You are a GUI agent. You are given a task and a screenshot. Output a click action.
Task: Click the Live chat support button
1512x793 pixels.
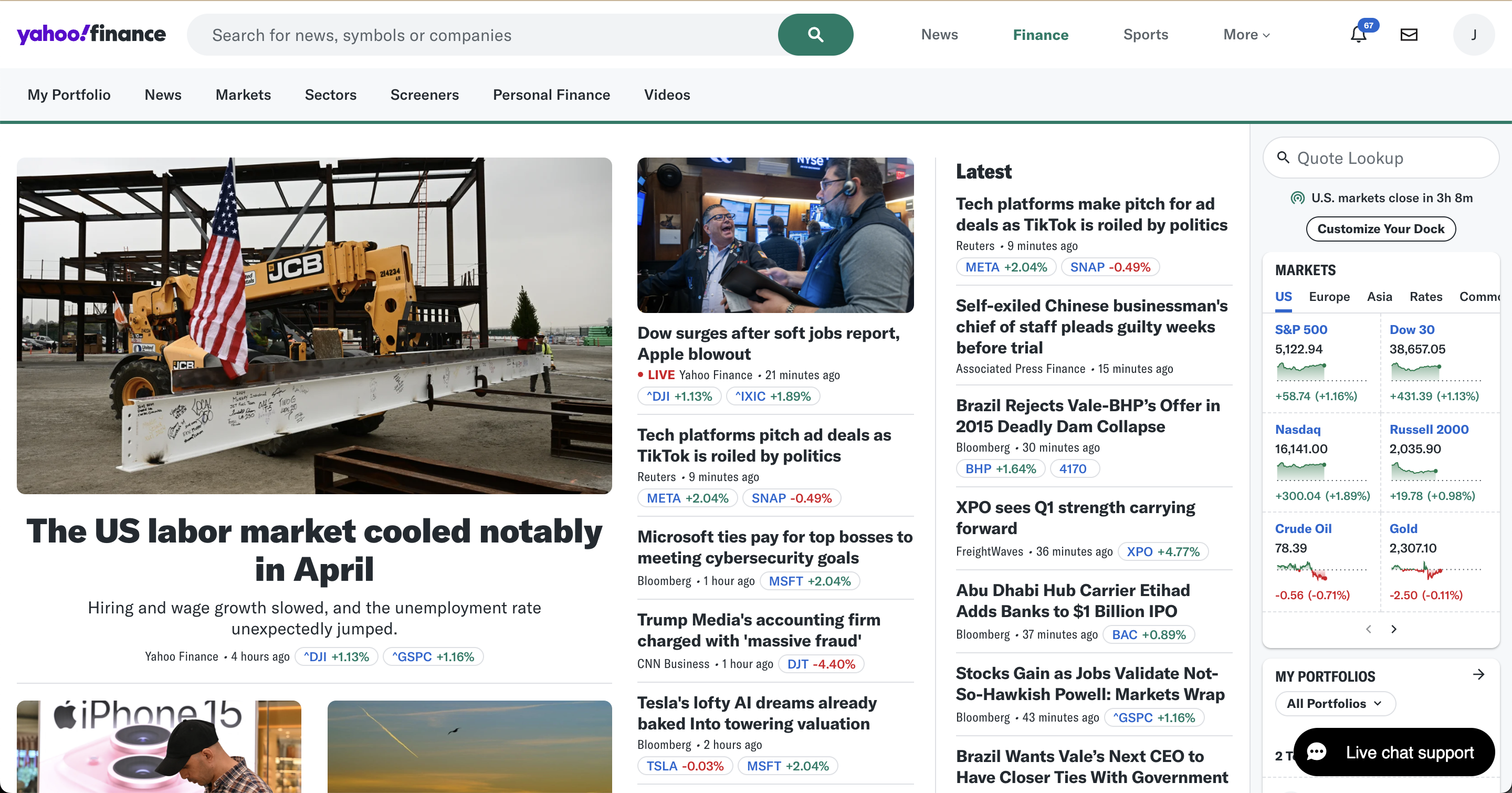point(1393,752)
